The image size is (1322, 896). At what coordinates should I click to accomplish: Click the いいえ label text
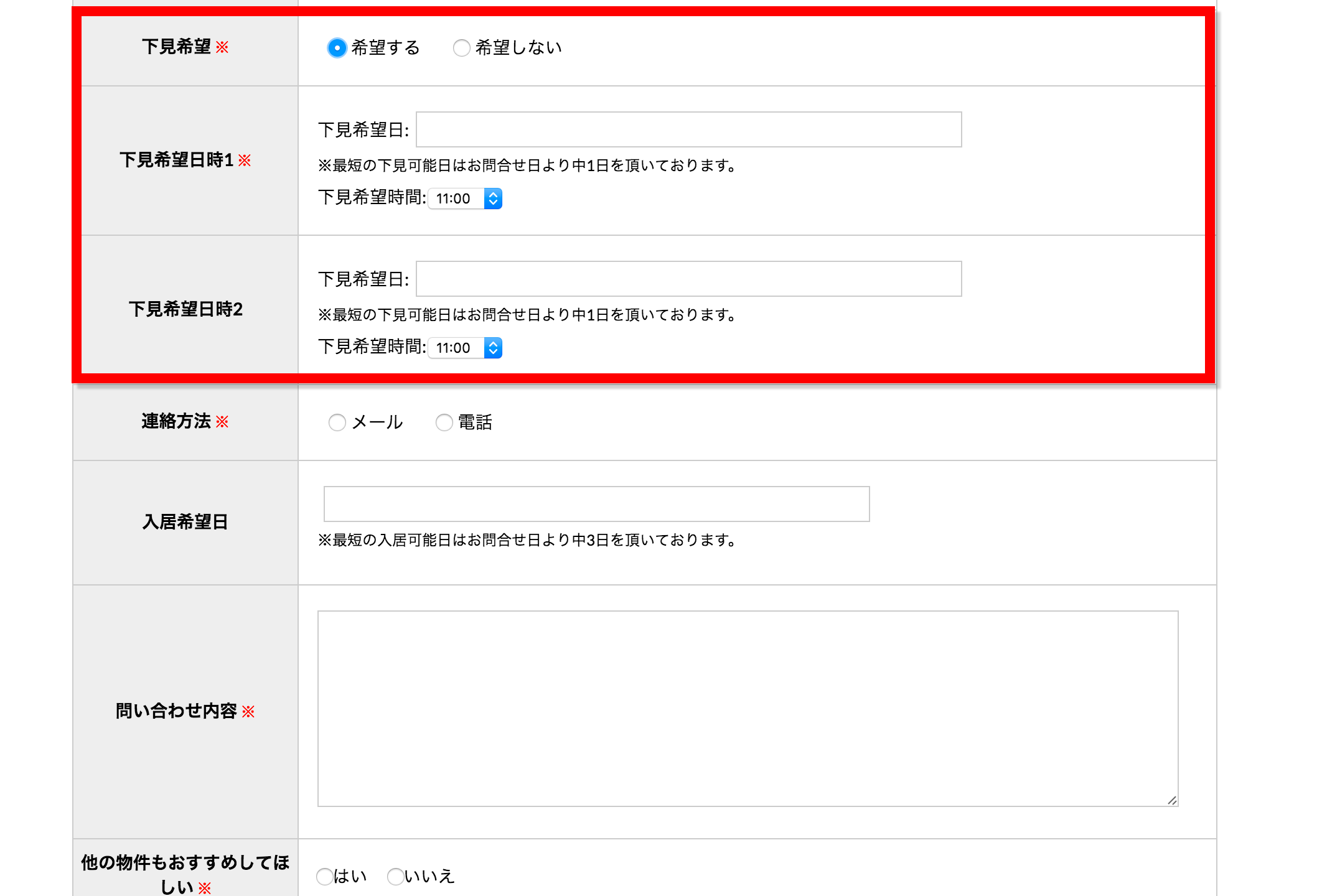[429, 877]
